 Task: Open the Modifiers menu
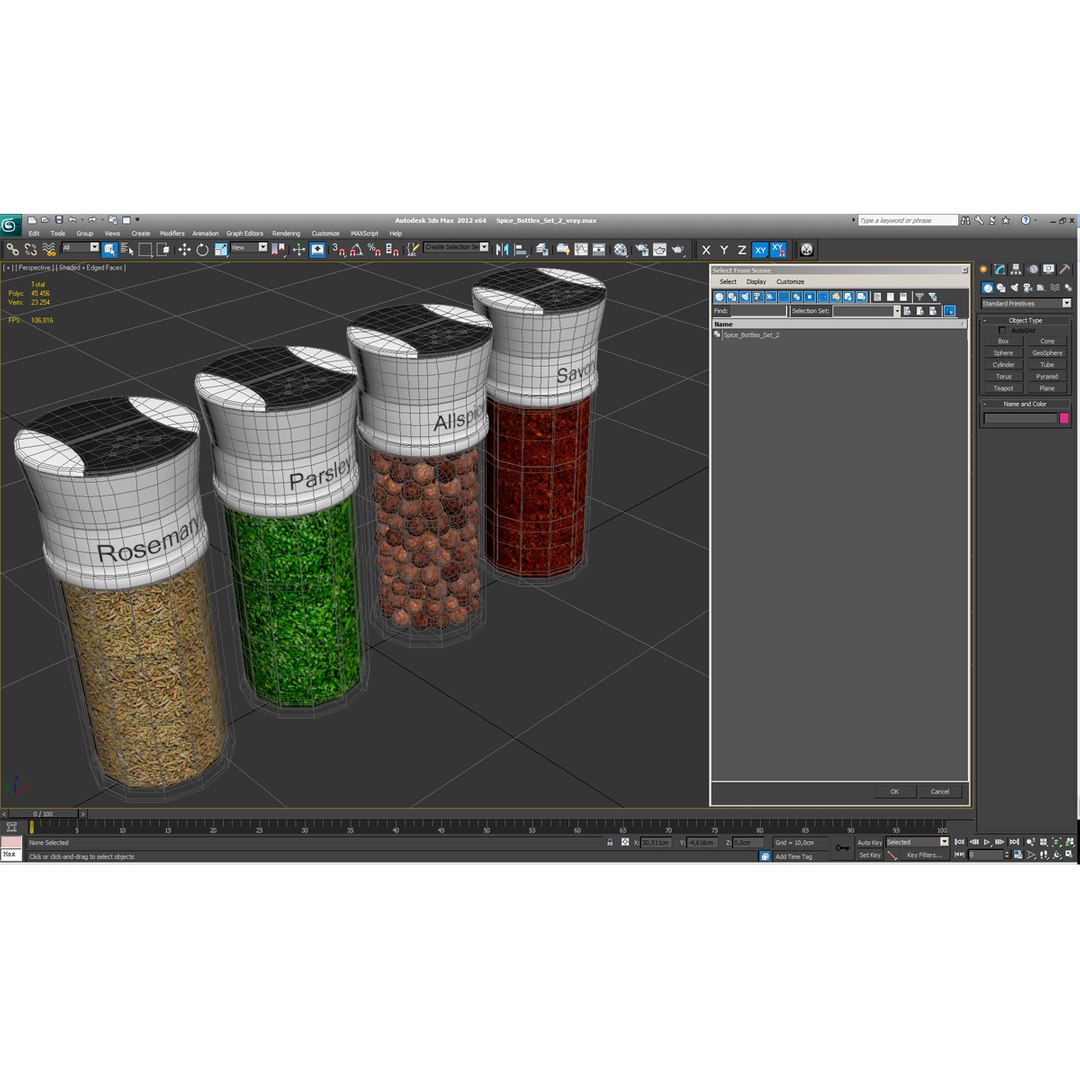click(x=172, y=233)
